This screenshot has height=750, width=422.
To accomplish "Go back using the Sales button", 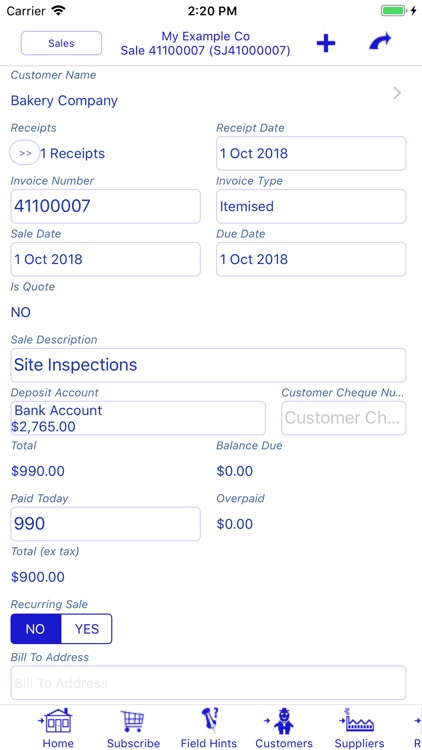I will pyautogui.click(x=61, y=43).
